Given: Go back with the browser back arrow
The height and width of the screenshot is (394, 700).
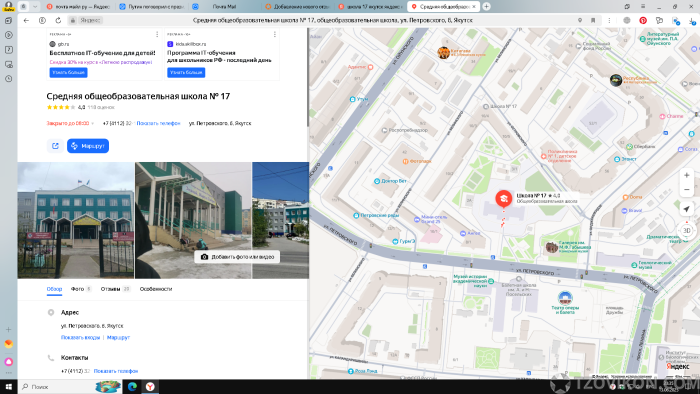Looking at the screenshot, I should (26, 20).
